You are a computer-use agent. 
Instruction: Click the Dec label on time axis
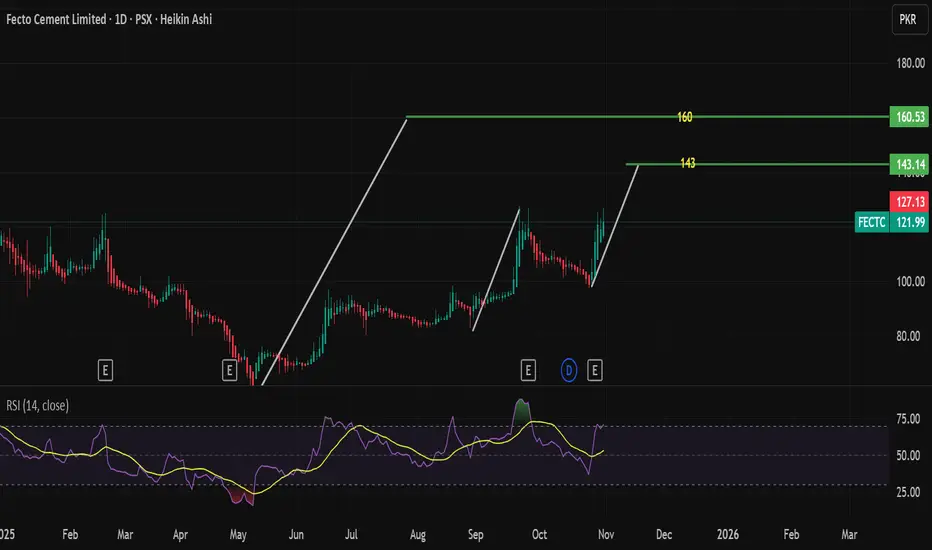coord(664,534)
